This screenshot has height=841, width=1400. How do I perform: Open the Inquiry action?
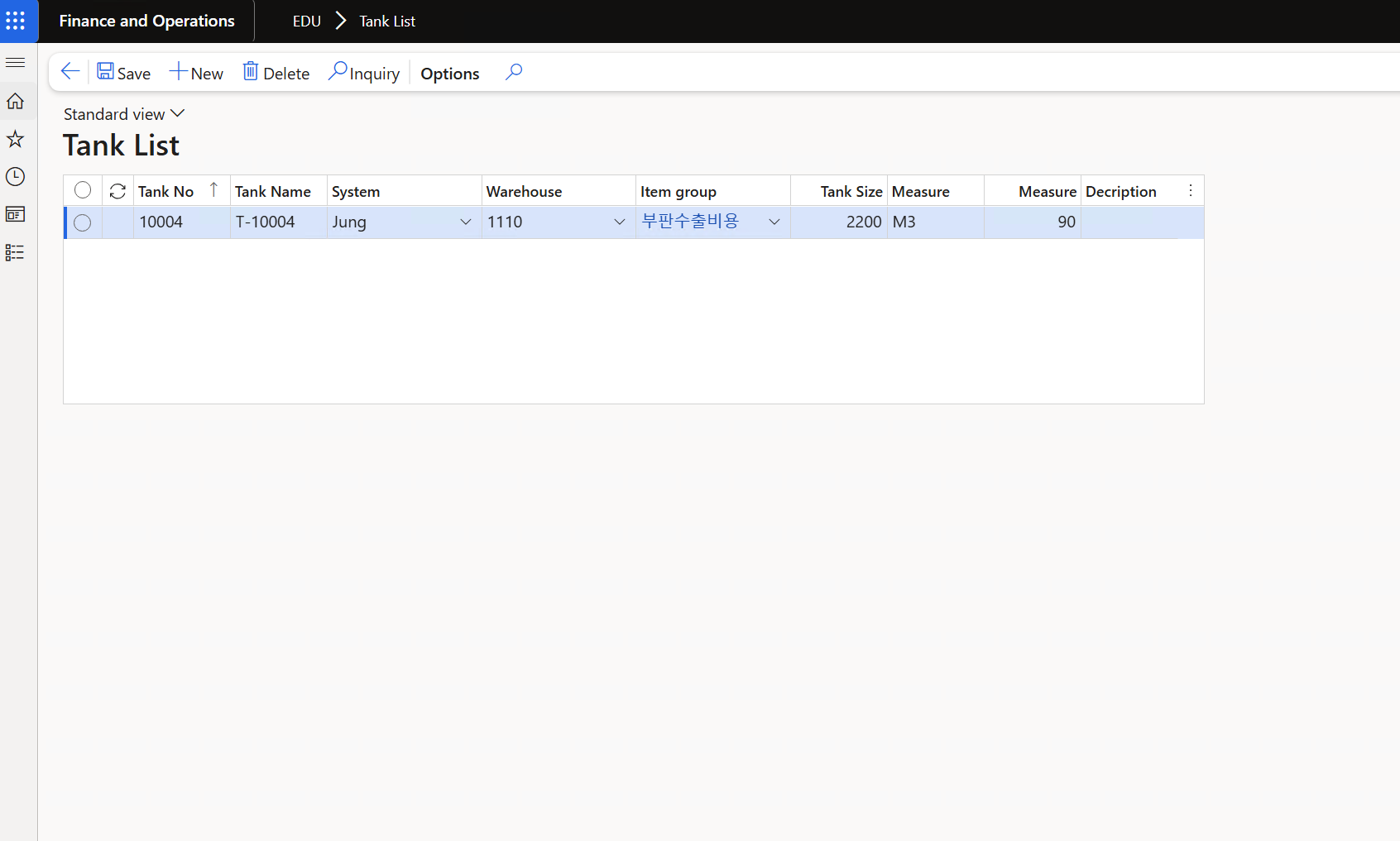click(x=364, y=73)
